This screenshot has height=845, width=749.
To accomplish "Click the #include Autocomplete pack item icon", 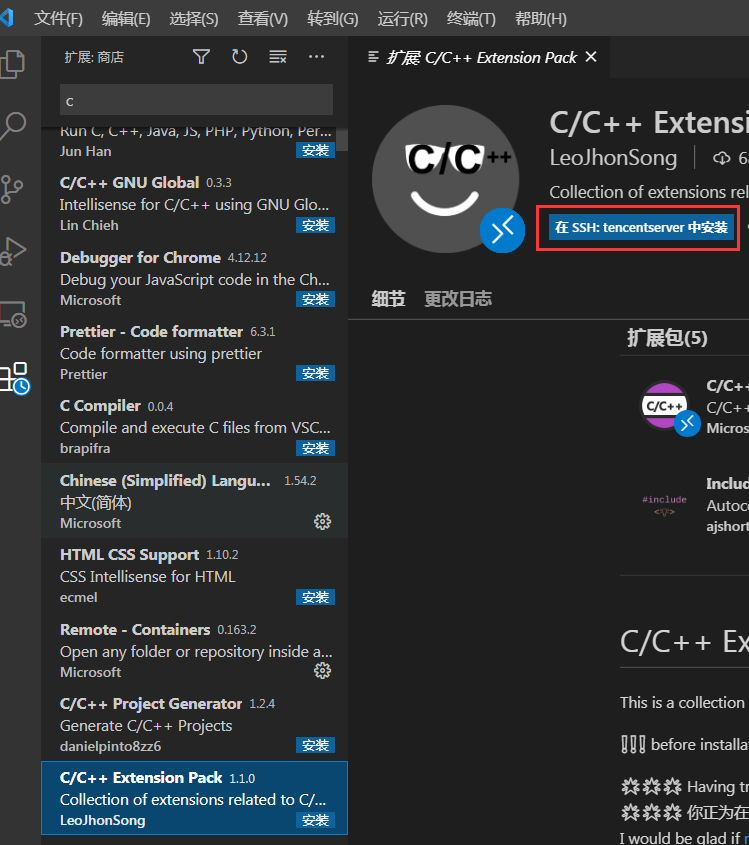I will [x=664, y=504].
